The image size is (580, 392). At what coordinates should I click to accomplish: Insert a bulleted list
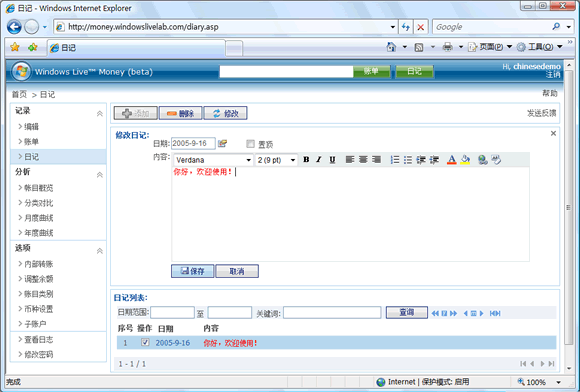point(408,159)
